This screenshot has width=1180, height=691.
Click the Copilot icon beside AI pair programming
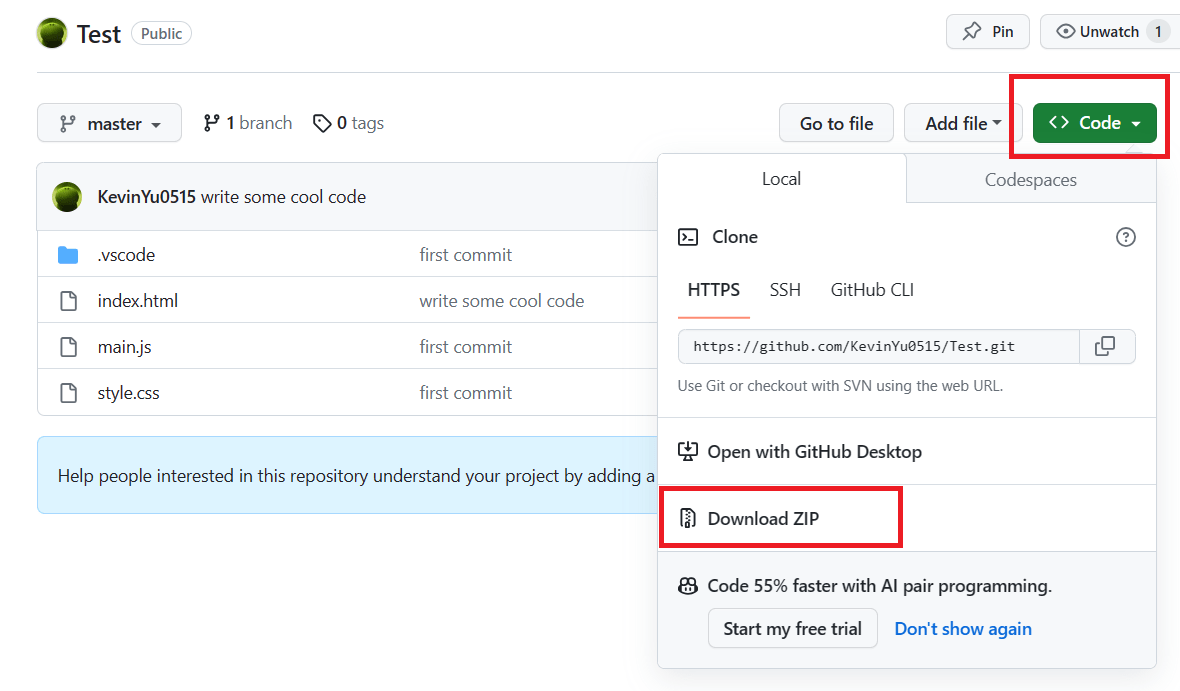click(x=688, y=586)
